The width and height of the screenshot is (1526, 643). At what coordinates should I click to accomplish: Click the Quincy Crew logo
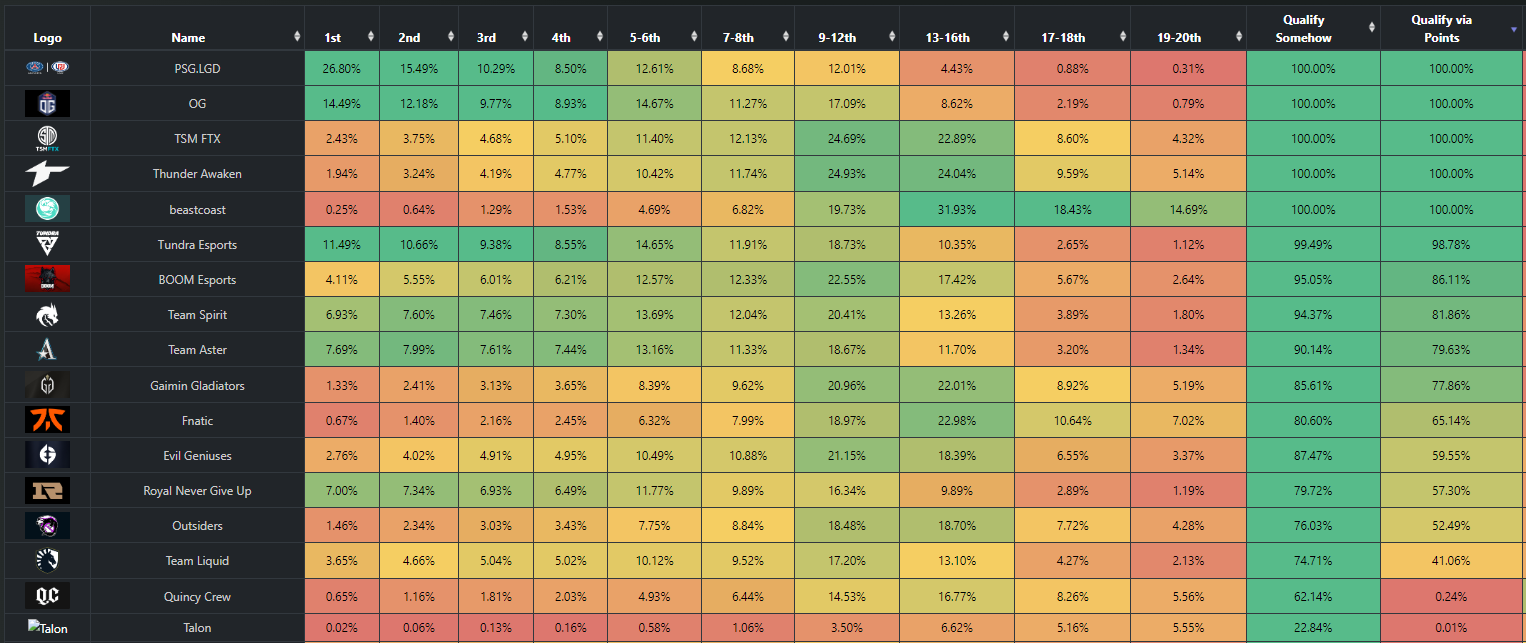[x=47, y=596]
